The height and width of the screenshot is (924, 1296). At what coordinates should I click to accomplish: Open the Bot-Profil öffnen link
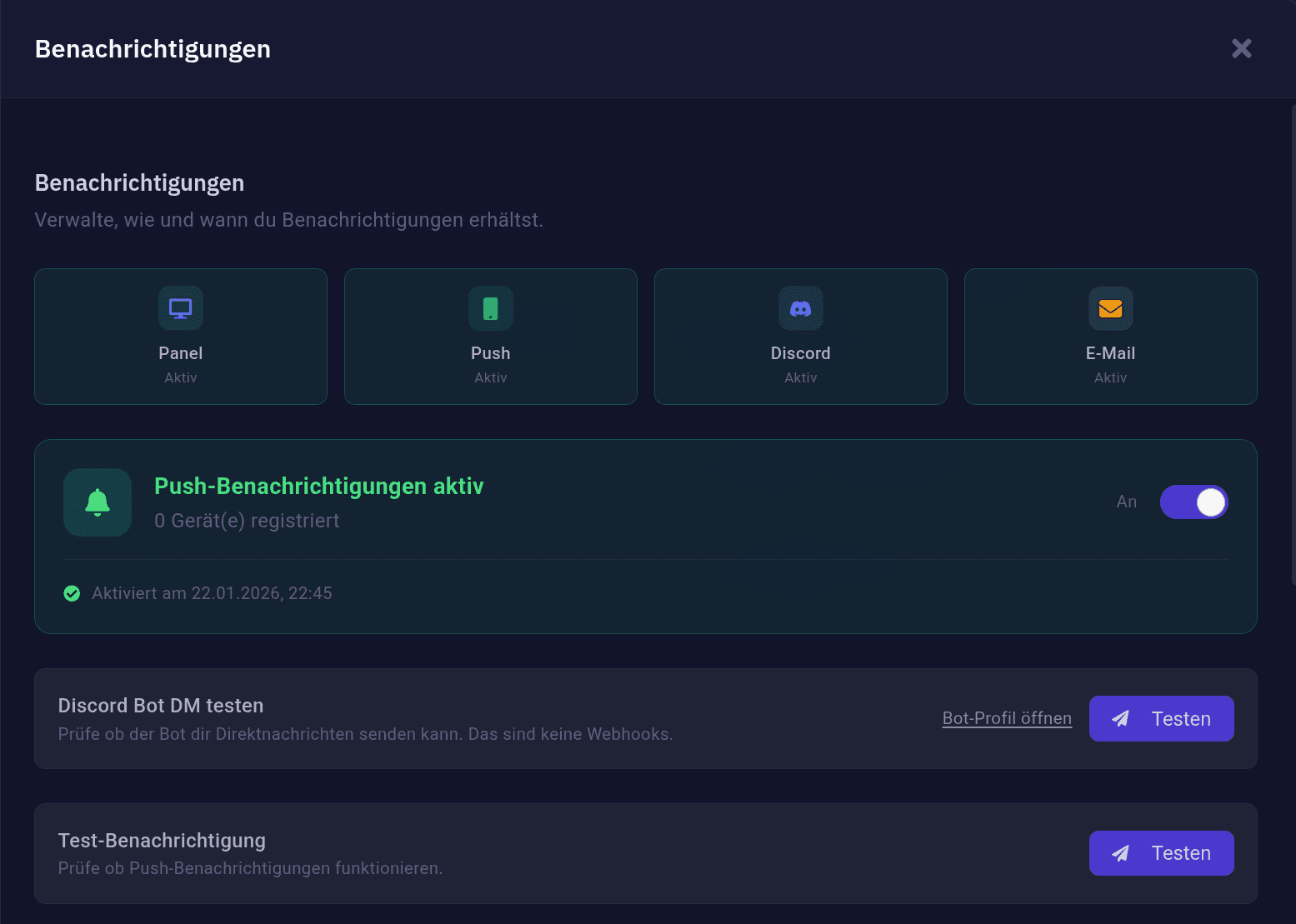point(1007,718)
